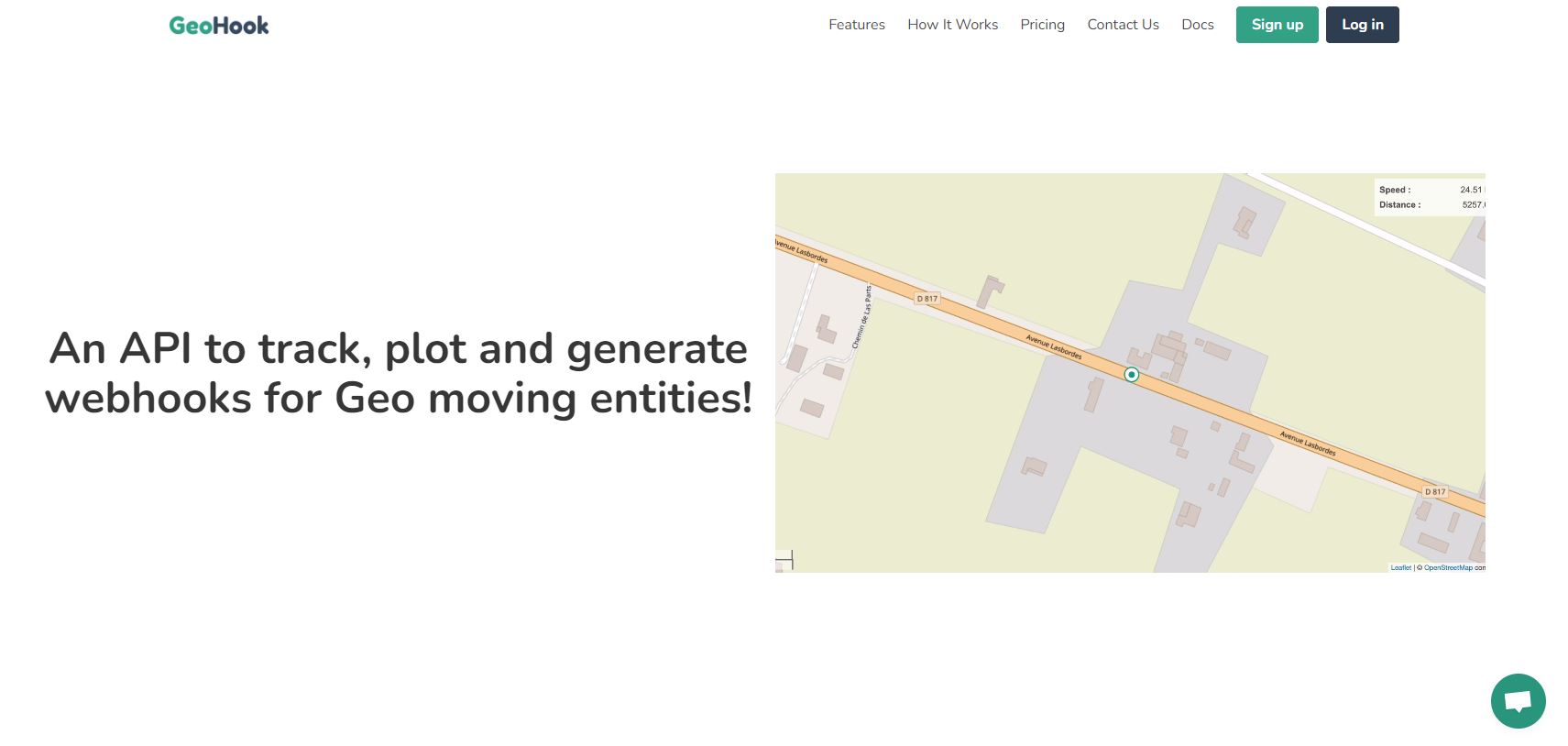Open the Features nav link
The width and height of the screenshot is (1568, 746).
tap(857, 25)
